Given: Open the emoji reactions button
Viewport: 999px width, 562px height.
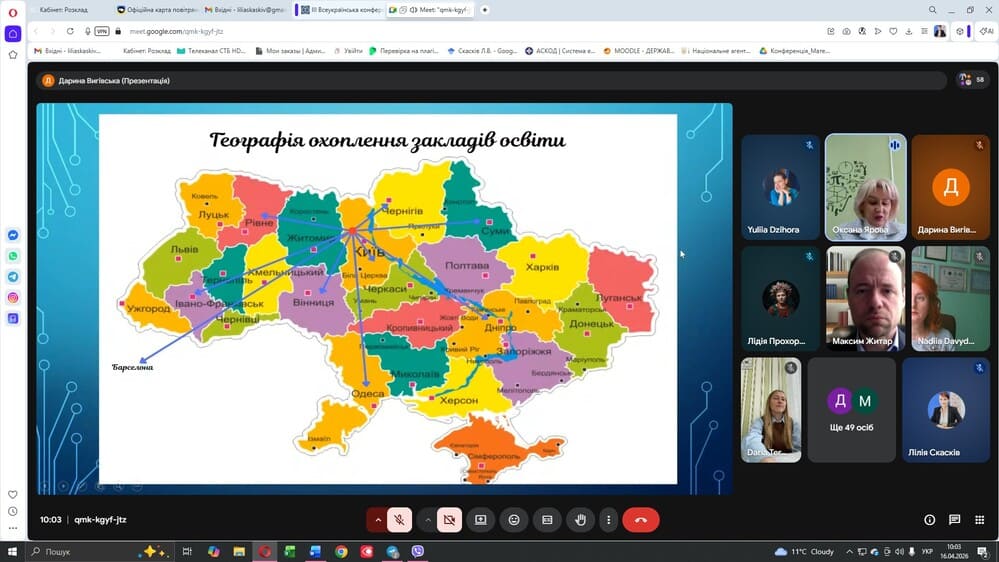Looking at the screenshot, I should [x=514, y=520].
